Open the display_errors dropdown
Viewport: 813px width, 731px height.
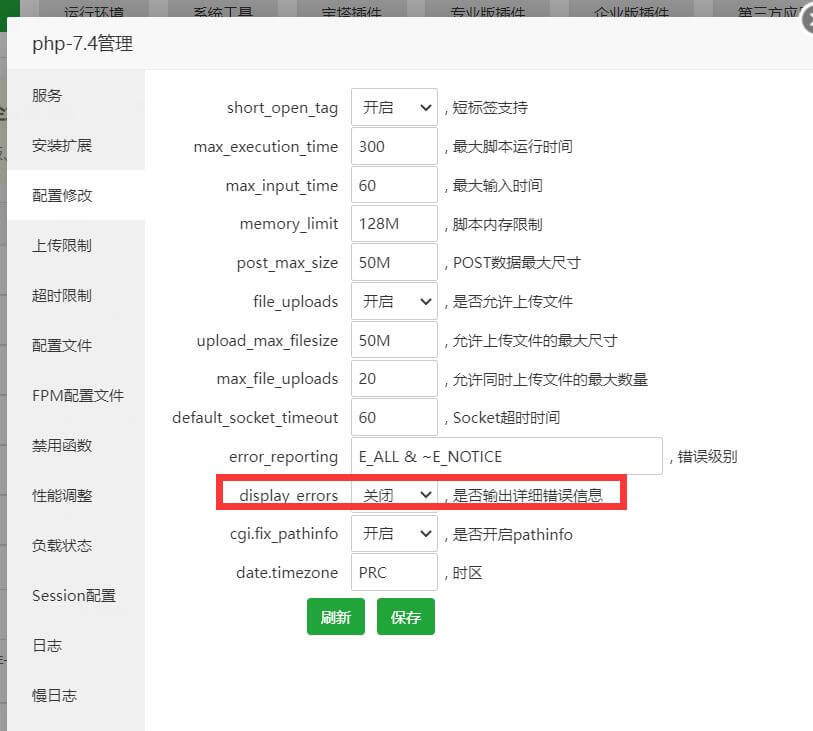(394, 495)
